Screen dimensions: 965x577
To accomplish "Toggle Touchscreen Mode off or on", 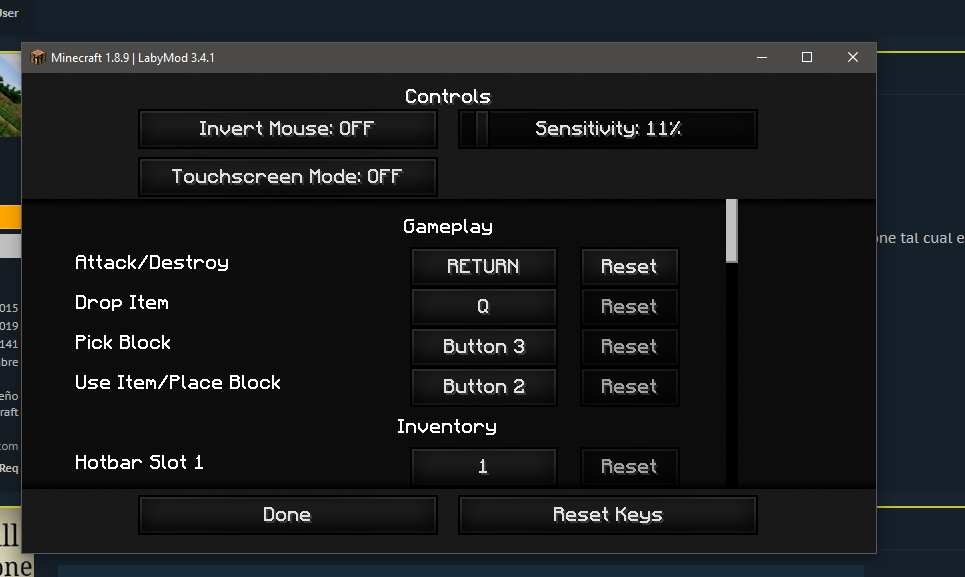I will 288,177.
